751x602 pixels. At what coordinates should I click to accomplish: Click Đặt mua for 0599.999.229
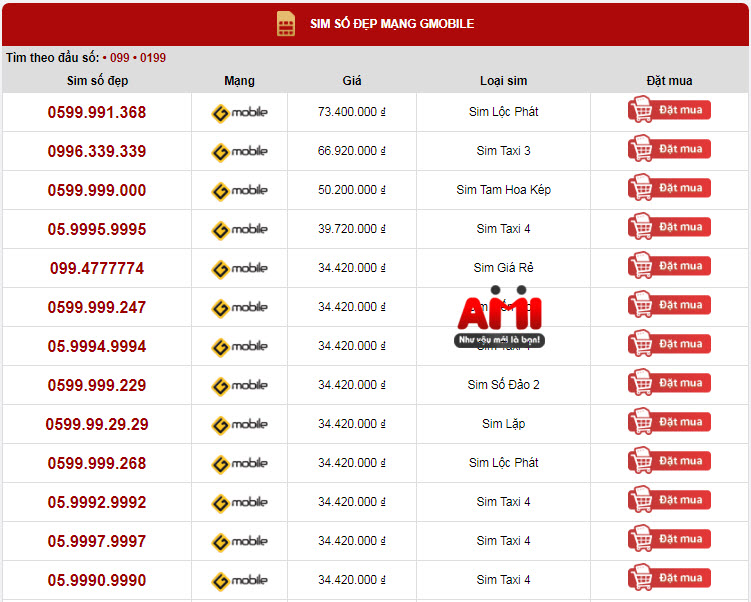pos(669,382)
